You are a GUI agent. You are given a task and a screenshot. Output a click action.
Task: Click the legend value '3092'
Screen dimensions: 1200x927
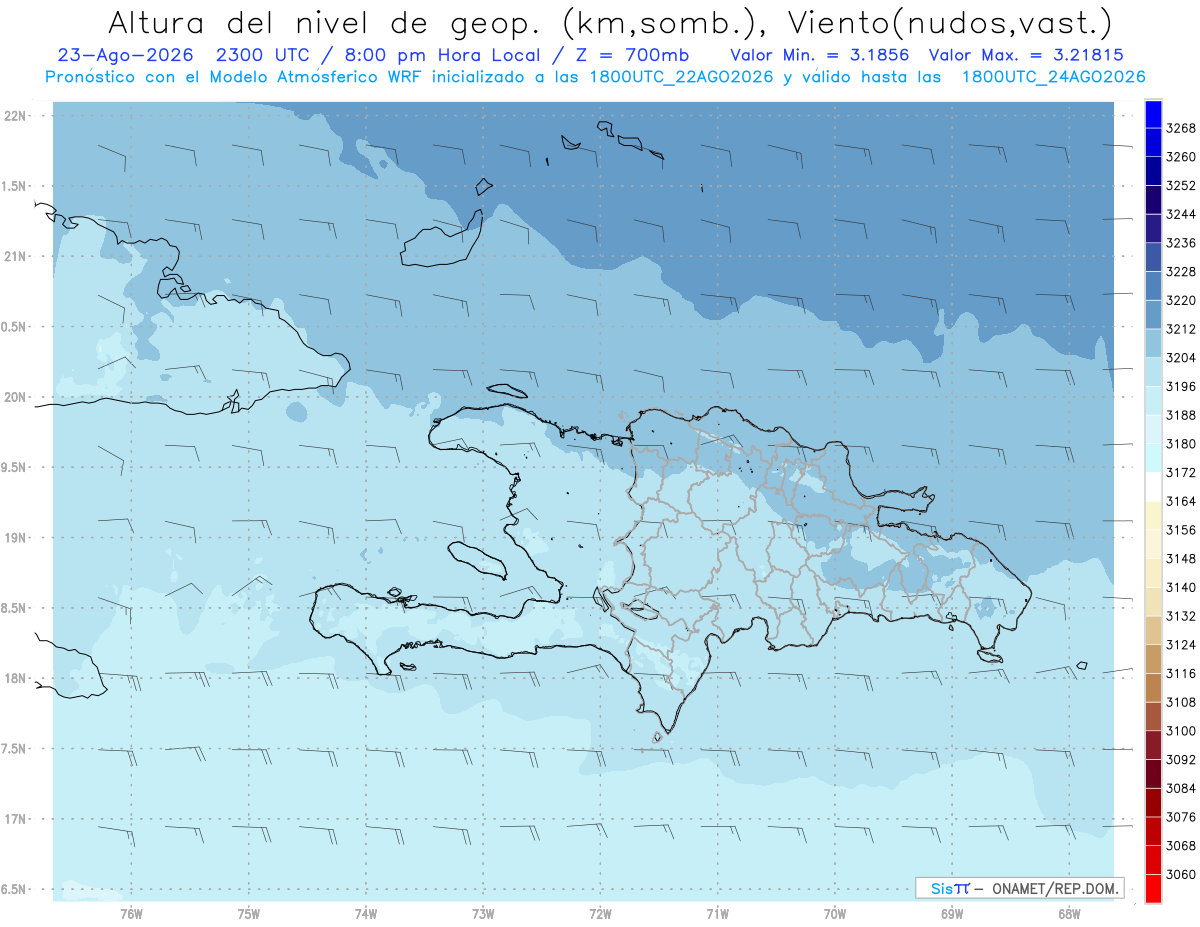click(1181, 759)
